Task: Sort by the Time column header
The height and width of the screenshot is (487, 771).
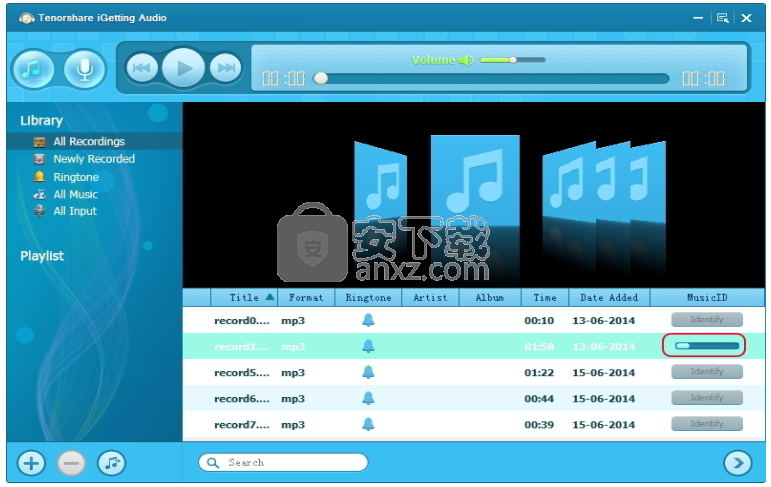Action: pos(545,298)
